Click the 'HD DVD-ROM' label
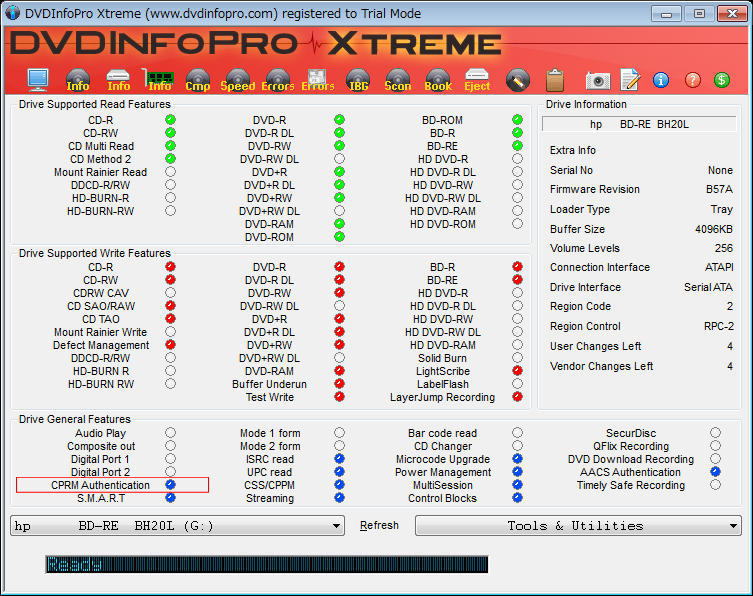Viewport: 753px width, 596px height. click(442, 224)
